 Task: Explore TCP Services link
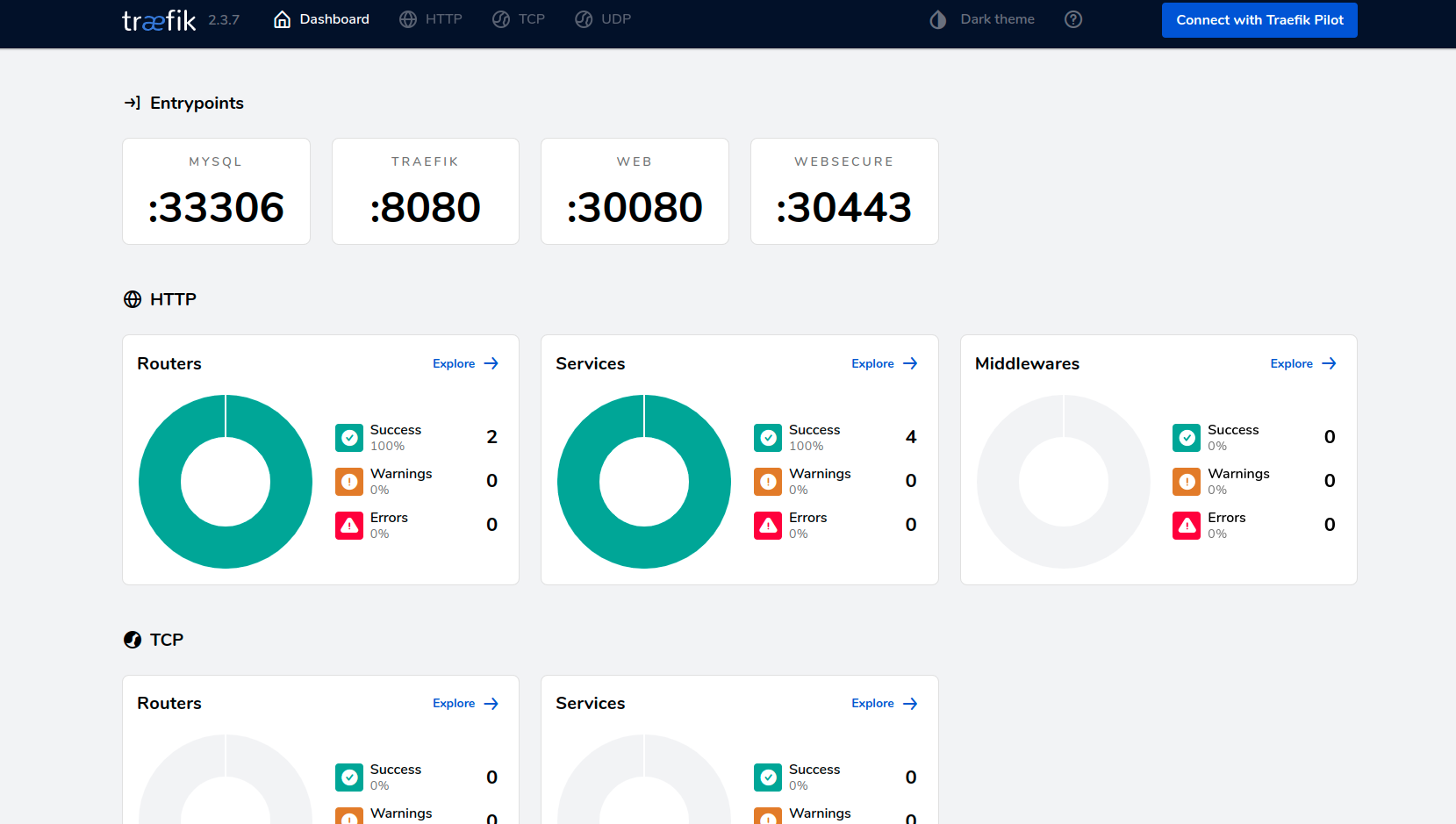(872, 703)
